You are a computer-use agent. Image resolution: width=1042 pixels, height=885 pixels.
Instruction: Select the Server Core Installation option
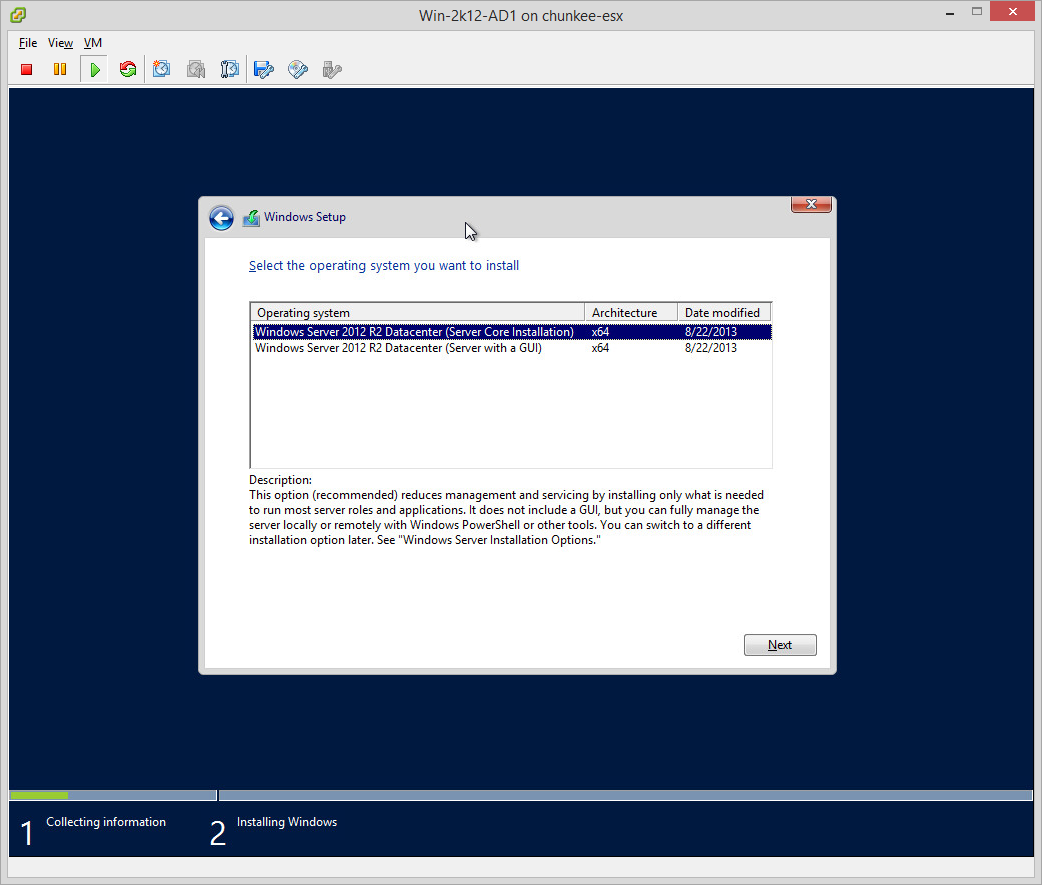click(x=414, y=332)
